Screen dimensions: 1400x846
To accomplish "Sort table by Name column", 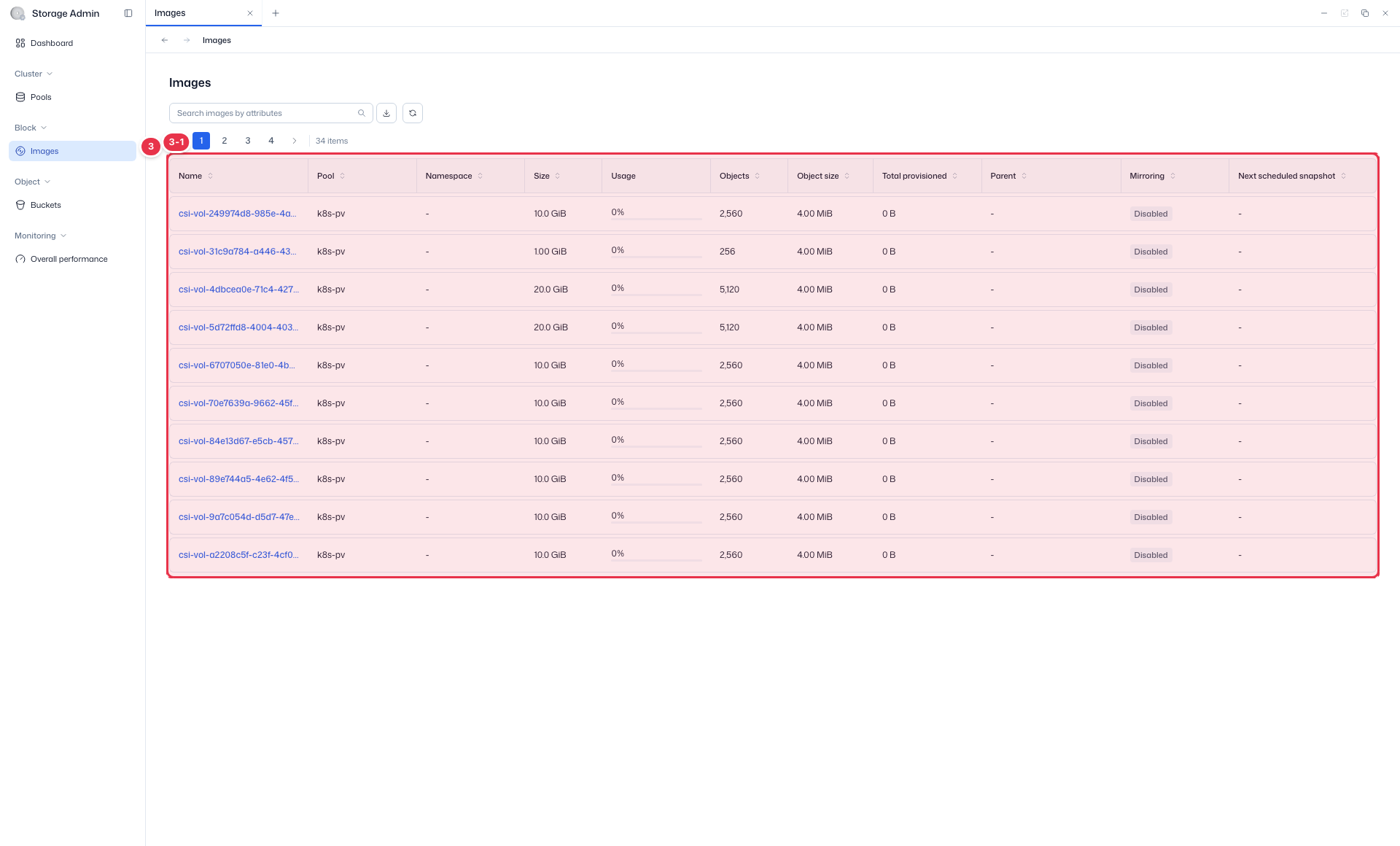I will [211, 176].
